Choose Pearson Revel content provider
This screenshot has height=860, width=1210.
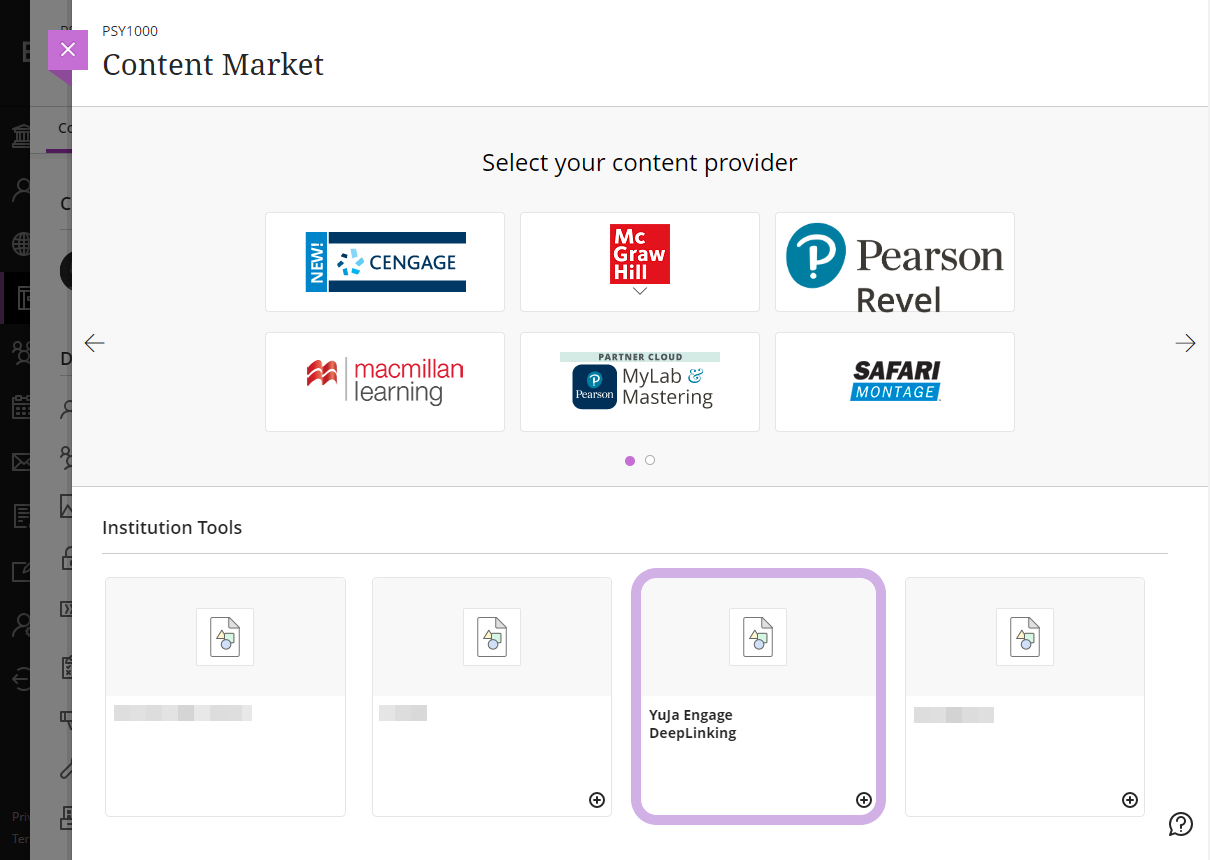pos(895,262)
